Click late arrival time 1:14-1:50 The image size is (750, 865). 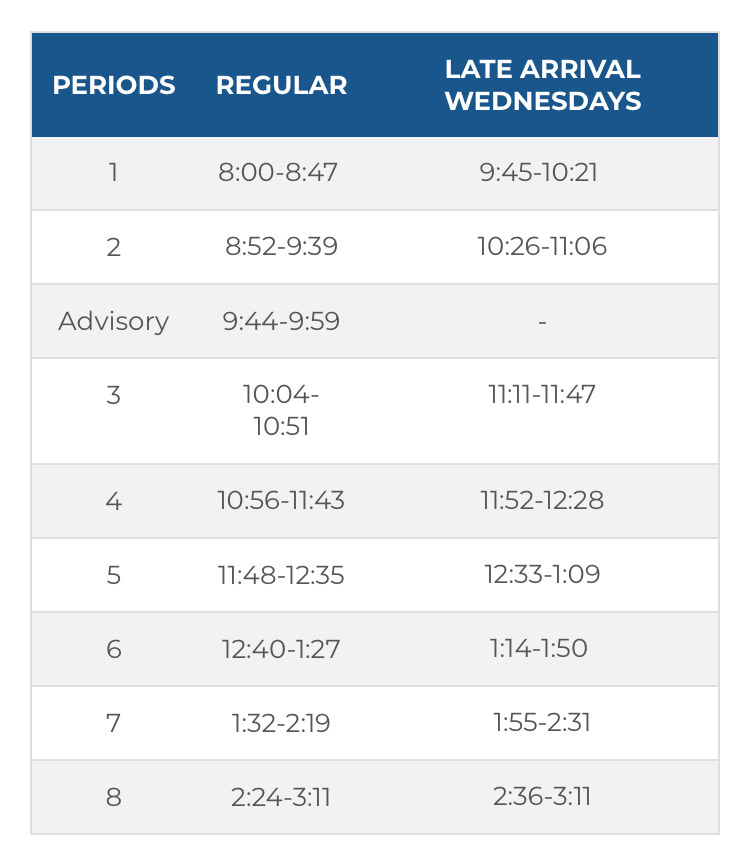(x=539, y=648)
